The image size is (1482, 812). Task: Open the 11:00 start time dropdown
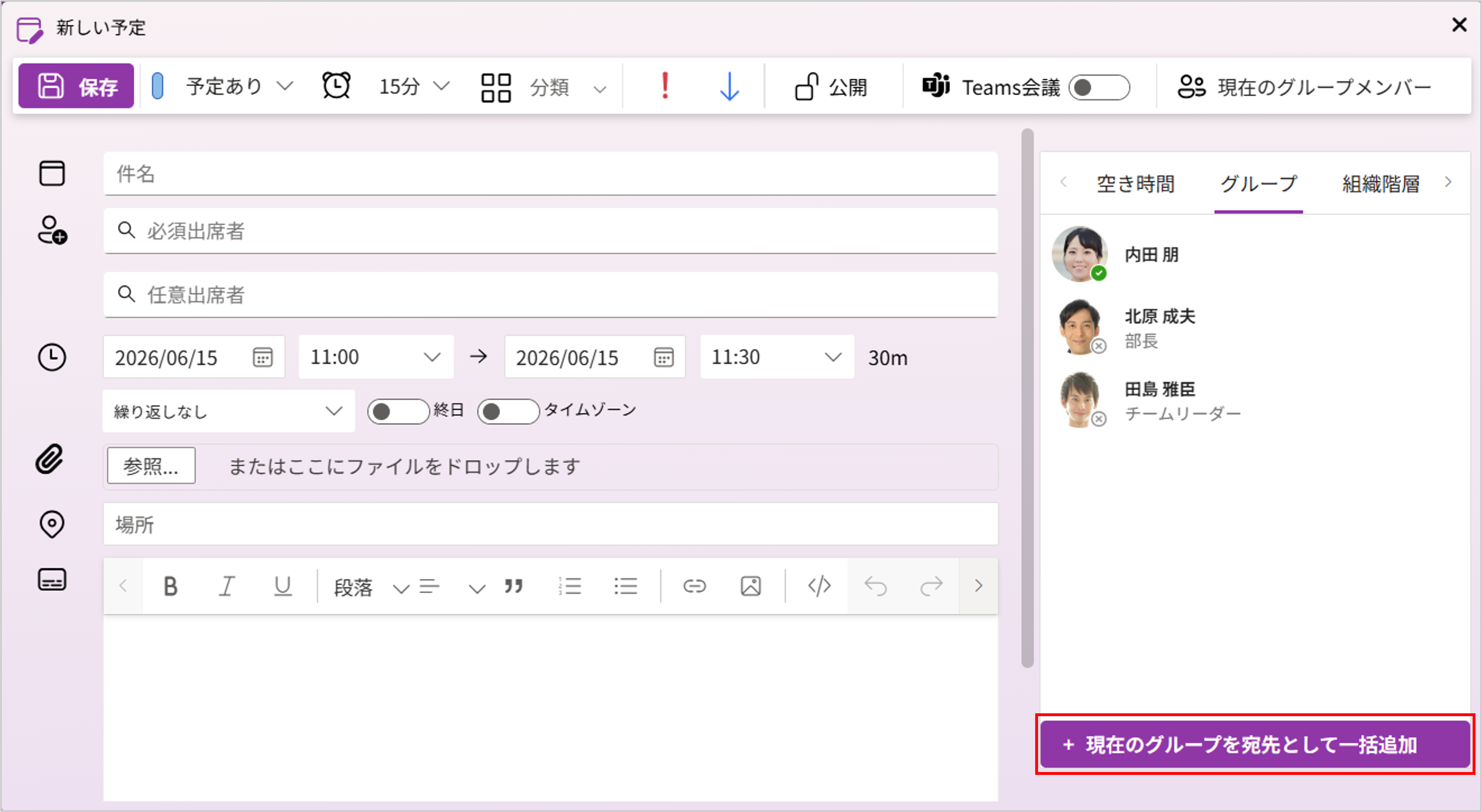coord(376,357)
